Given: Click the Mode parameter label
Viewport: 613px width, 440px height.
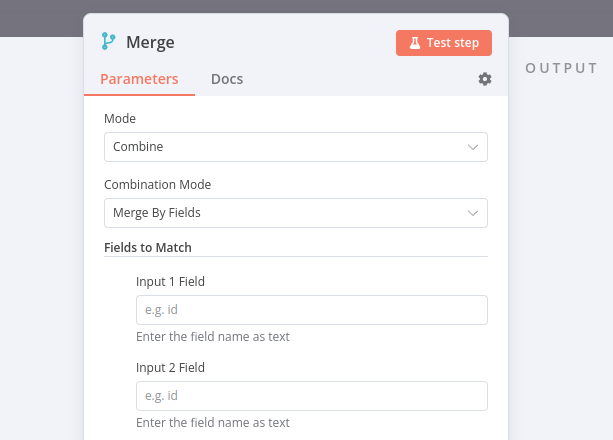Looking at the screenshot, I should [x=120, y=119].
